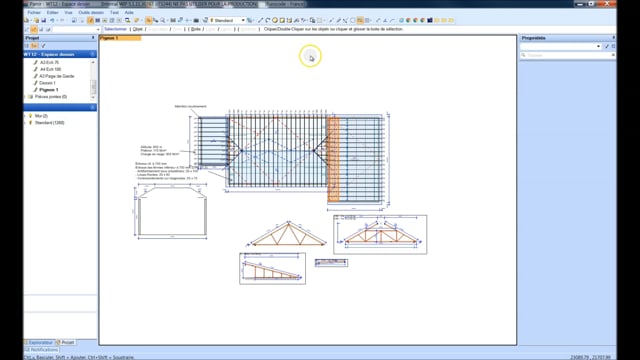640x360 pixels.
Task: Open the Outils dessin menu
Action: coord(91,13)
